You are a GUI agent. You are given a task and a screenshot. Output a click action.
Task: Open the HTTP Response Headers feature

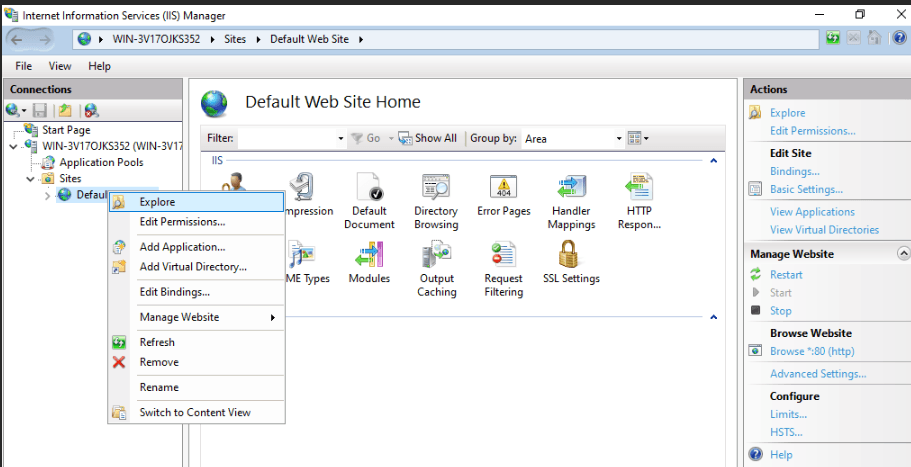pyautogui.click(x=639, y=201)
